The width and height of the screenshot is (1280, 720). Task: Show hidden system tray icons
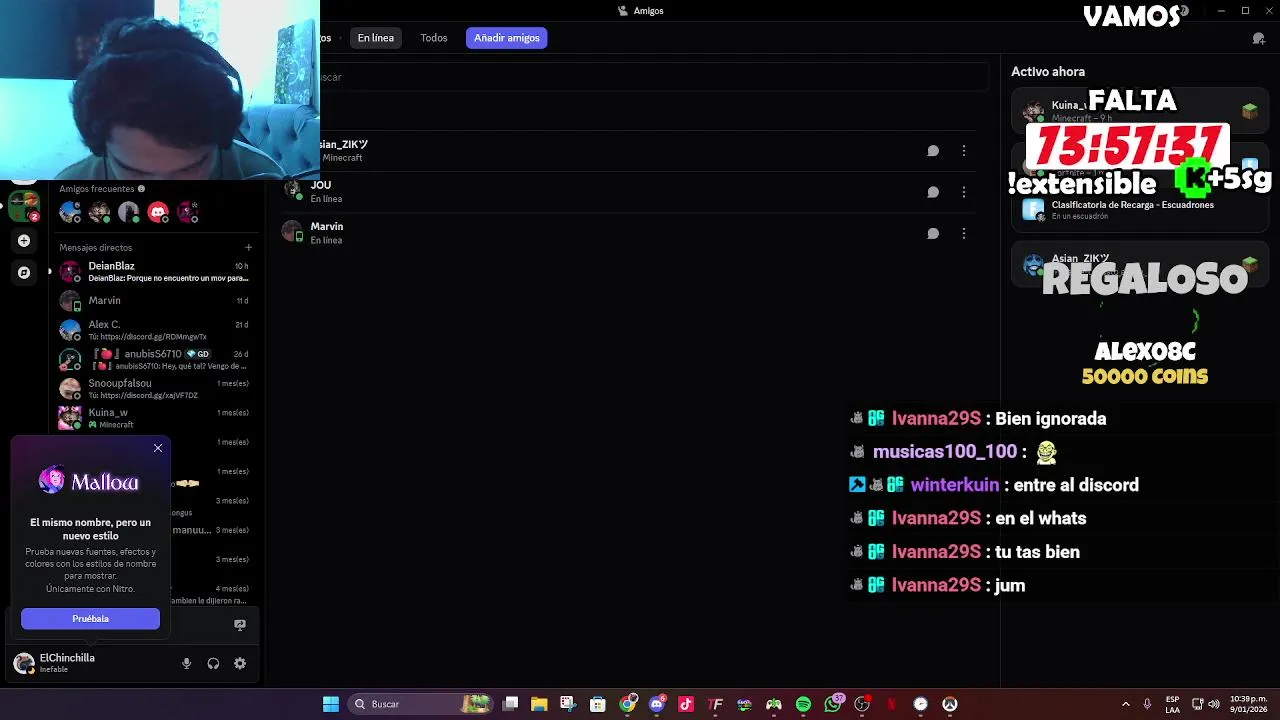(x=1126, y=704)
